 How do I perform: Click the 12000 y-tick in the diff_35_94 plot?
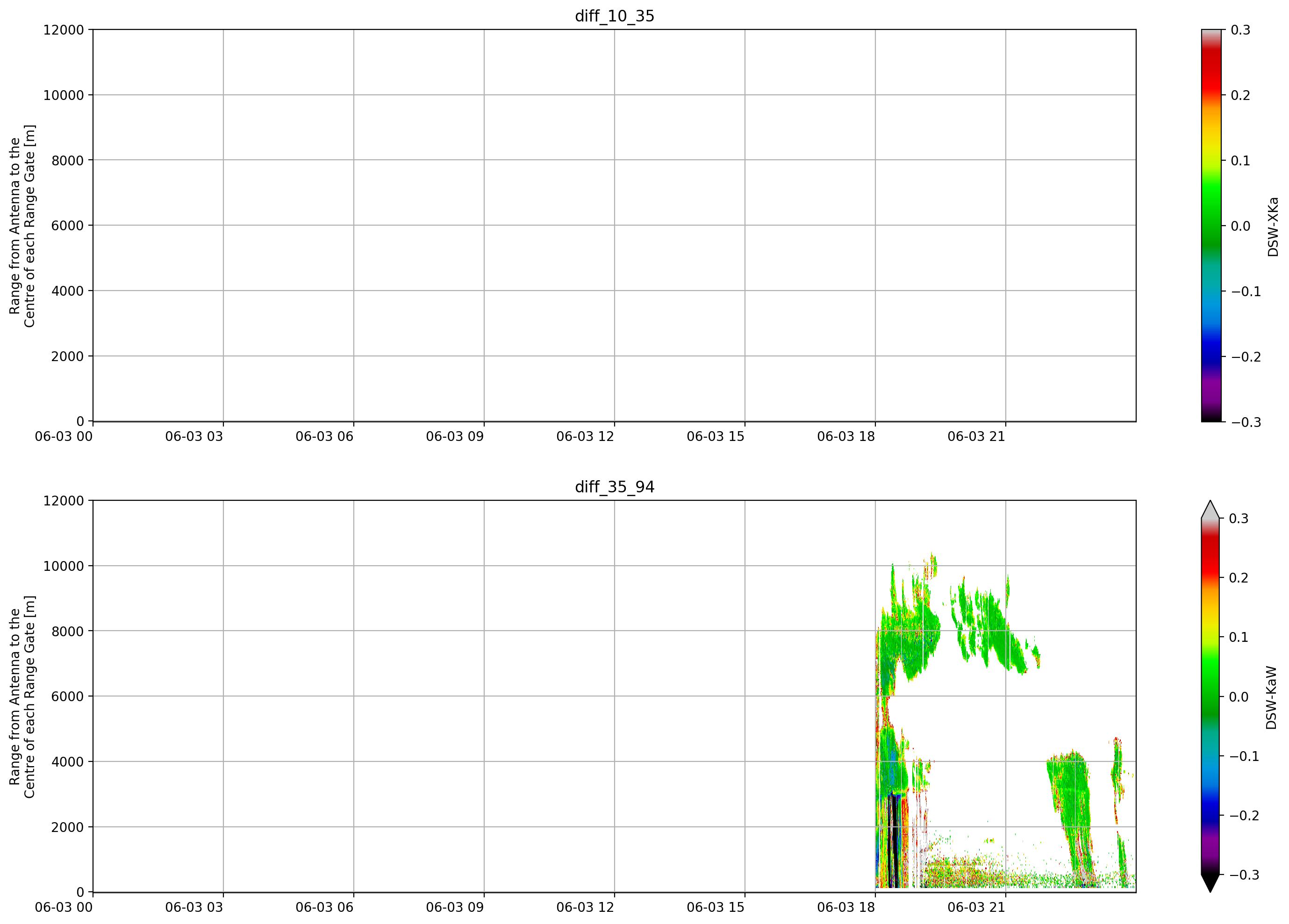click(63, 501)
